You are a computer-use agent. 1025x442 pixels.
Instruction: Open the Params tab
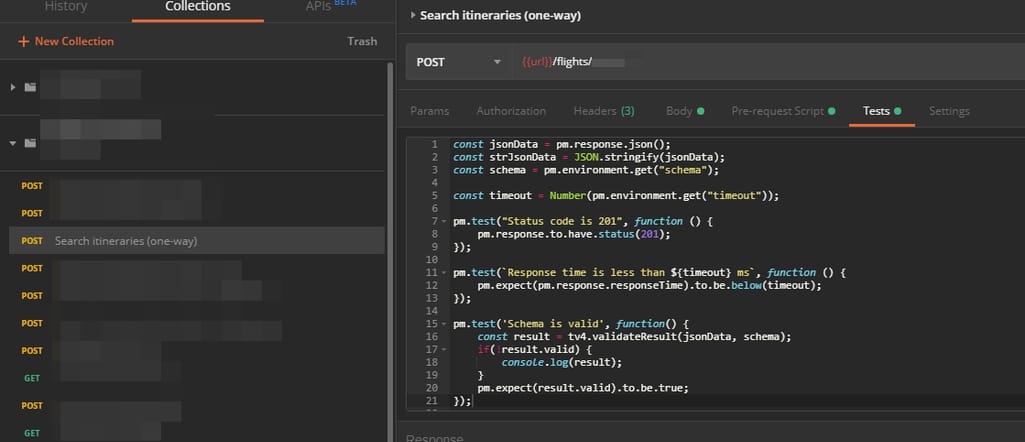(x=429, y=111)
